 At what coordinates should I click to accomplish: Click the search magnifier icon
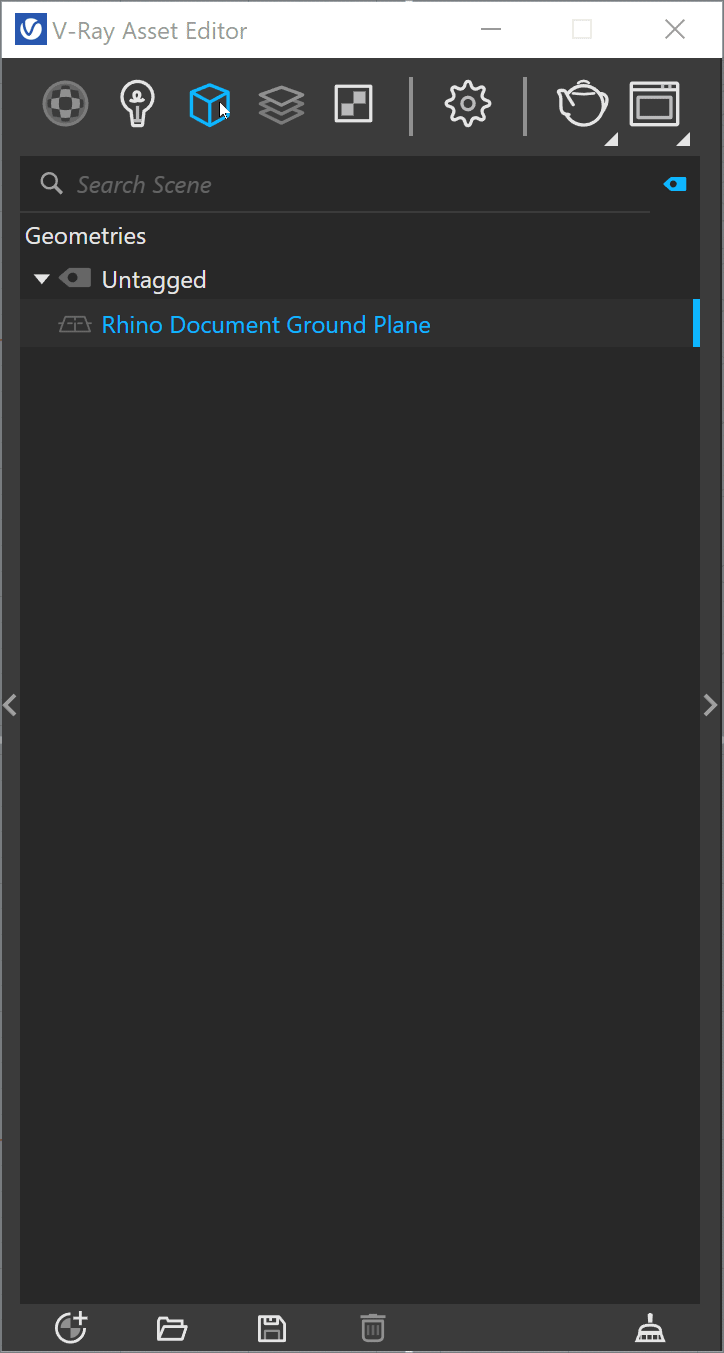click(51, 184)
